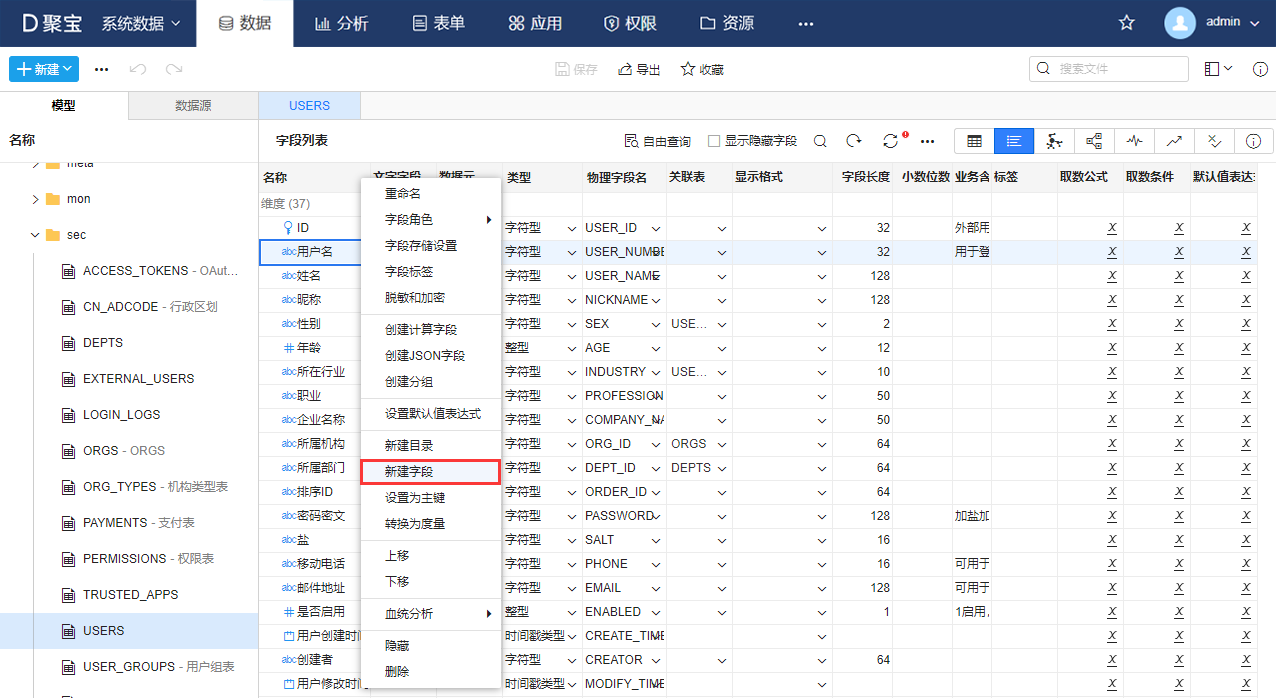Open related table dropdown for ORG_ID row
This screenshot has height=698, width=1276.
[x=722, y=444]
